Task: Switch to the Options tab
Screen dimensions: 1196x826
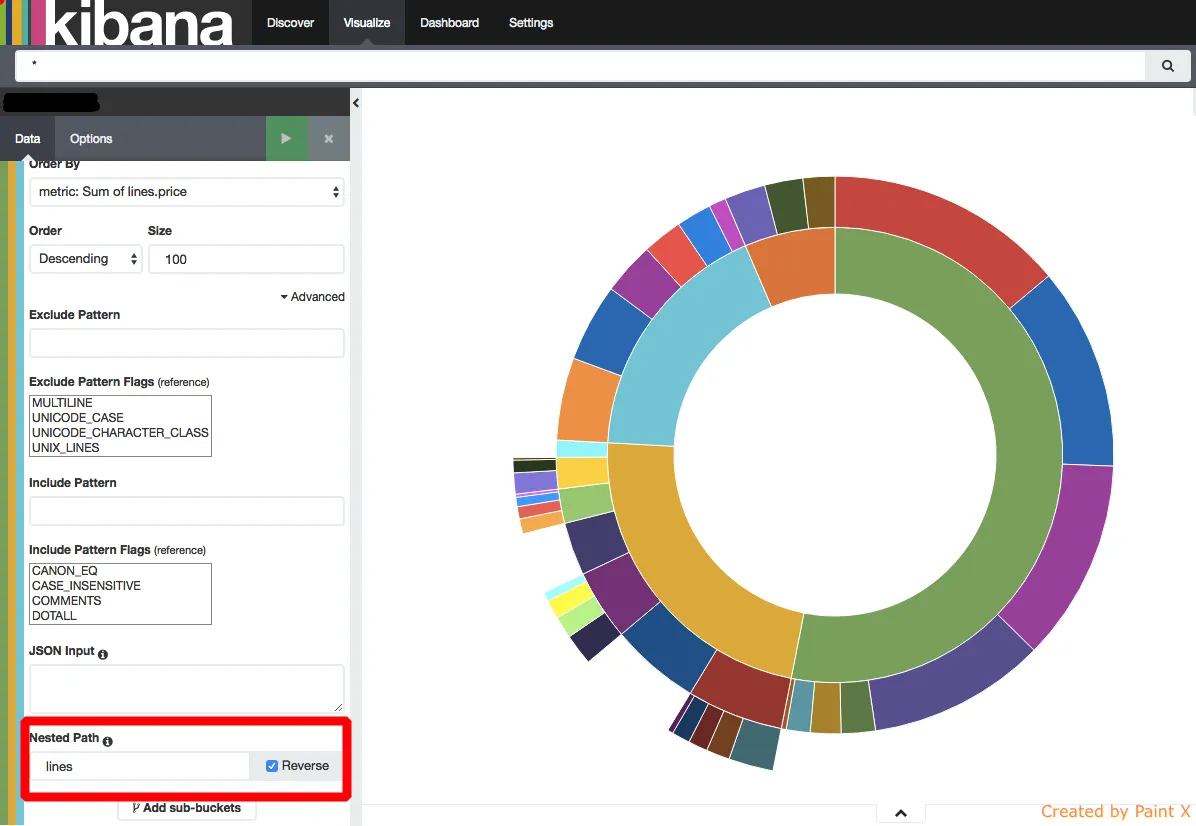Action: [x=91, y=139]
